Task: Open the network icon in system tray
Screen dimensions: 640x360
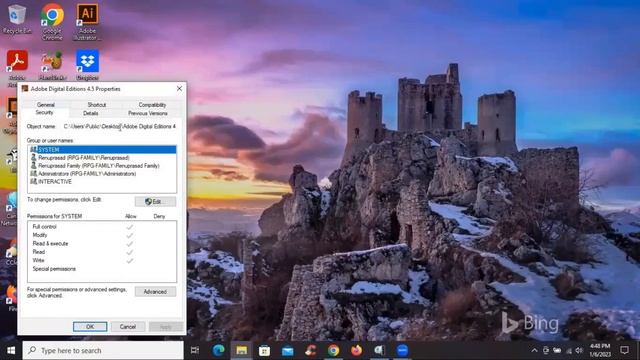Action: (569, 351)
